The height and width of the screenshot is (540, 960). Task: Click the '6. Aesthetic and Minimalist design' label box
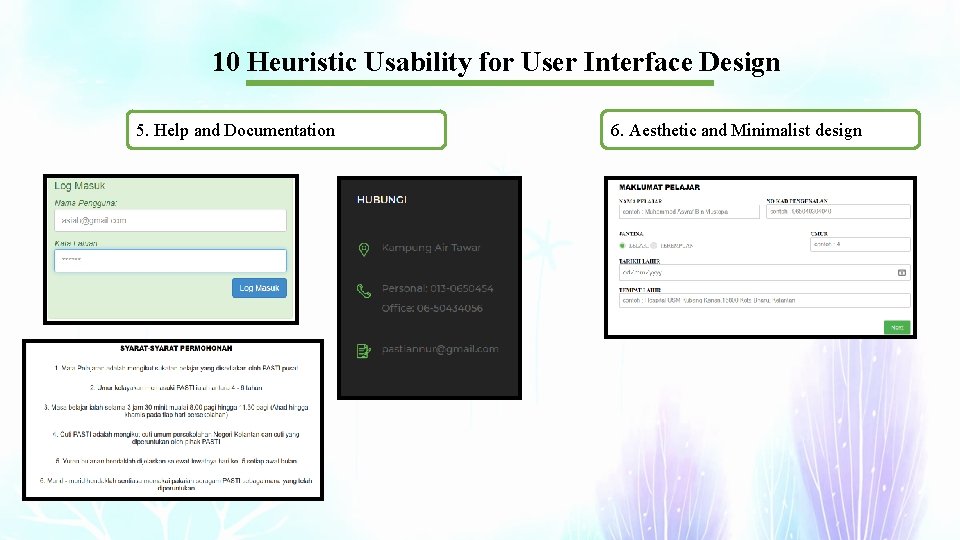coord(760,130)
